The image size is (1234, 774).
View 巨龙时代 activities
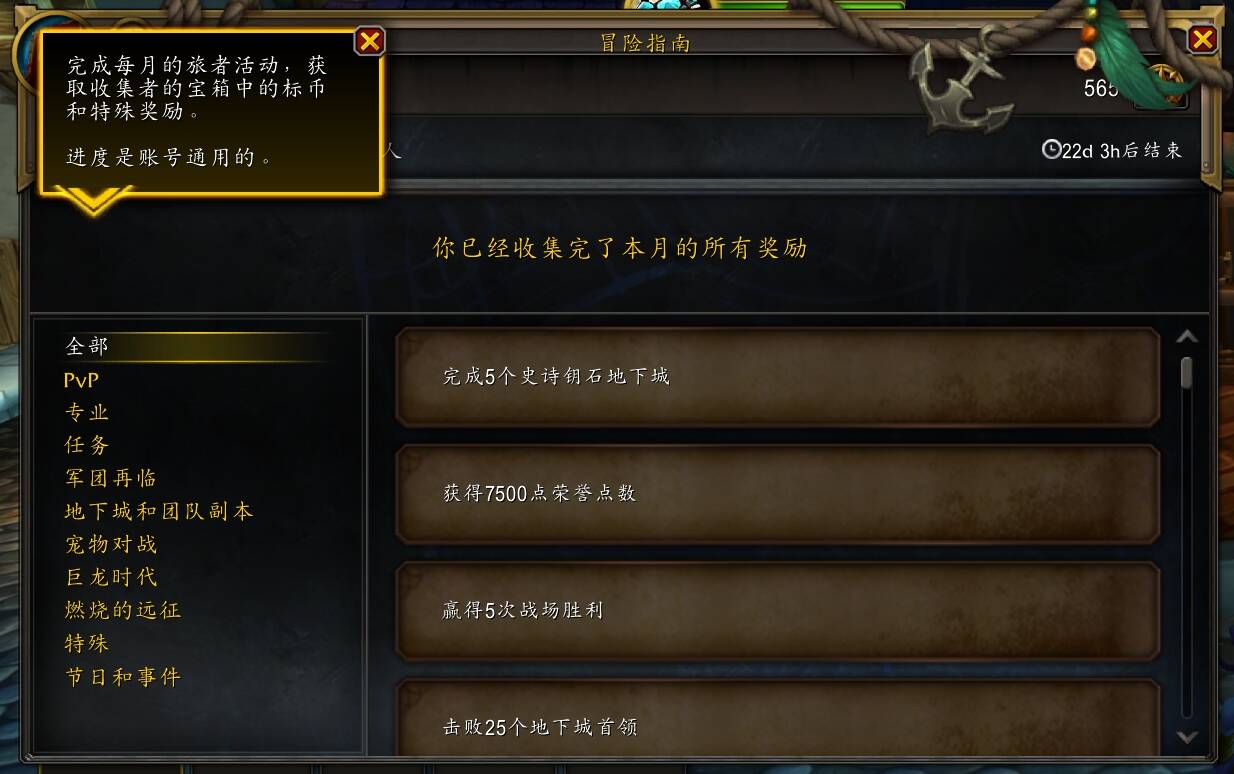[x=111, y=577]
